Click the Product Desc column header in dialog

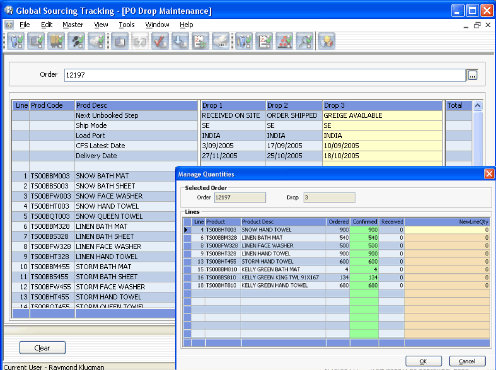[x=283, y=222]
